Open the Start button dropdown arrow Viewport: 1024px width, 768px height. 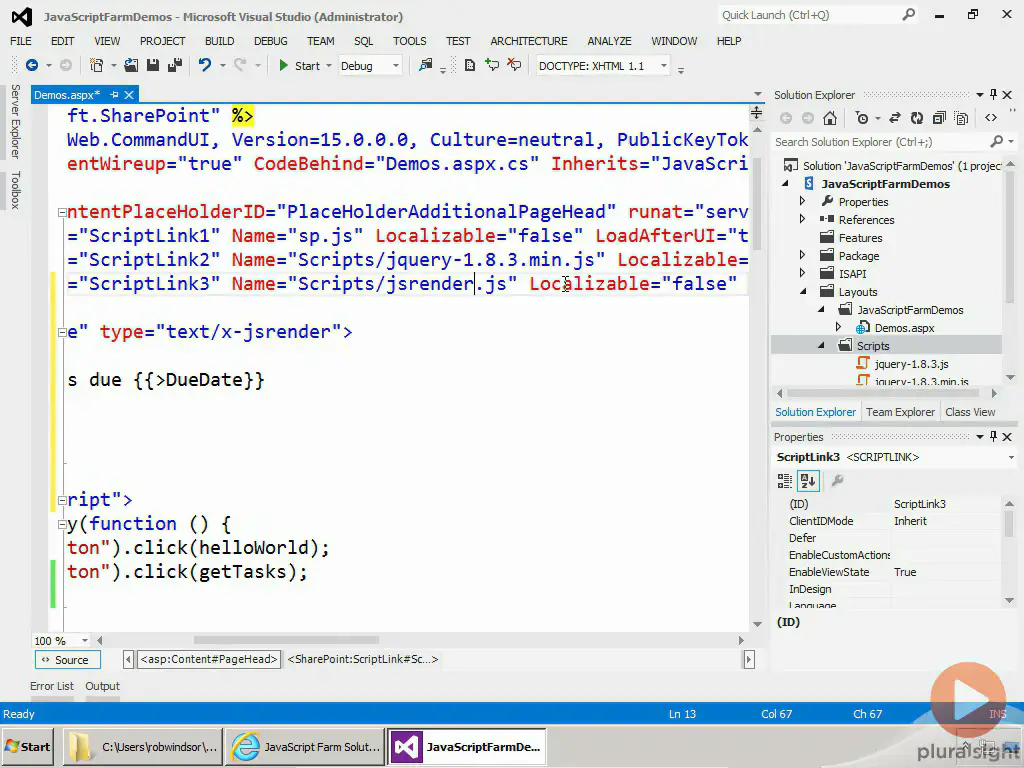pyautogui.click(x=328, y=66)
